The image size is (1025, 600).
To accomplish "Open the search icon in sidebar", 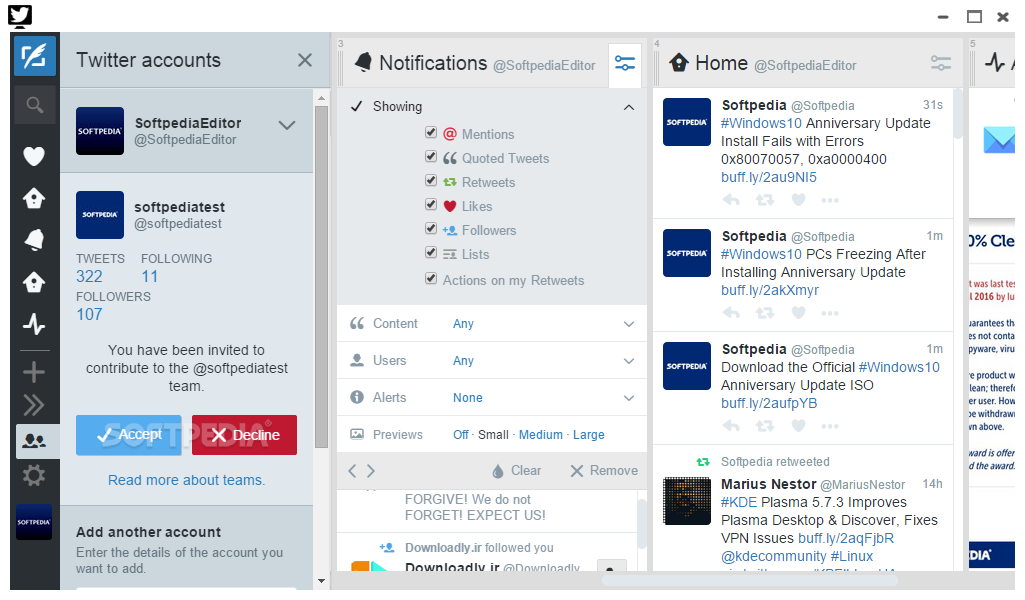I will point(35,105).
